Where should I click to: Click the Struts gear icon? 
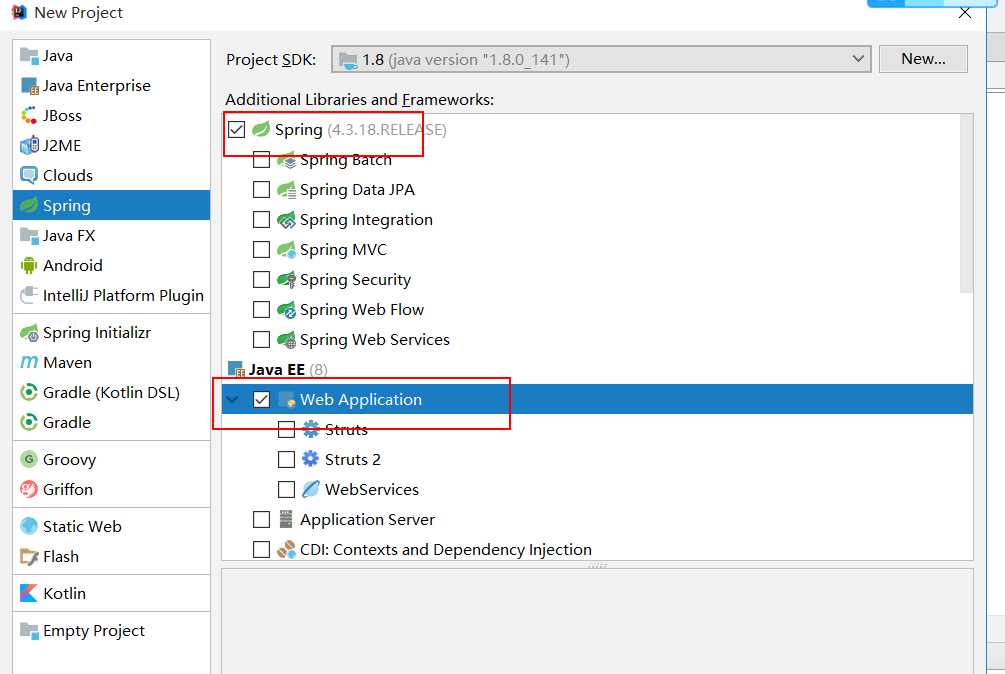pyautogui.click(x=310, y=429)
